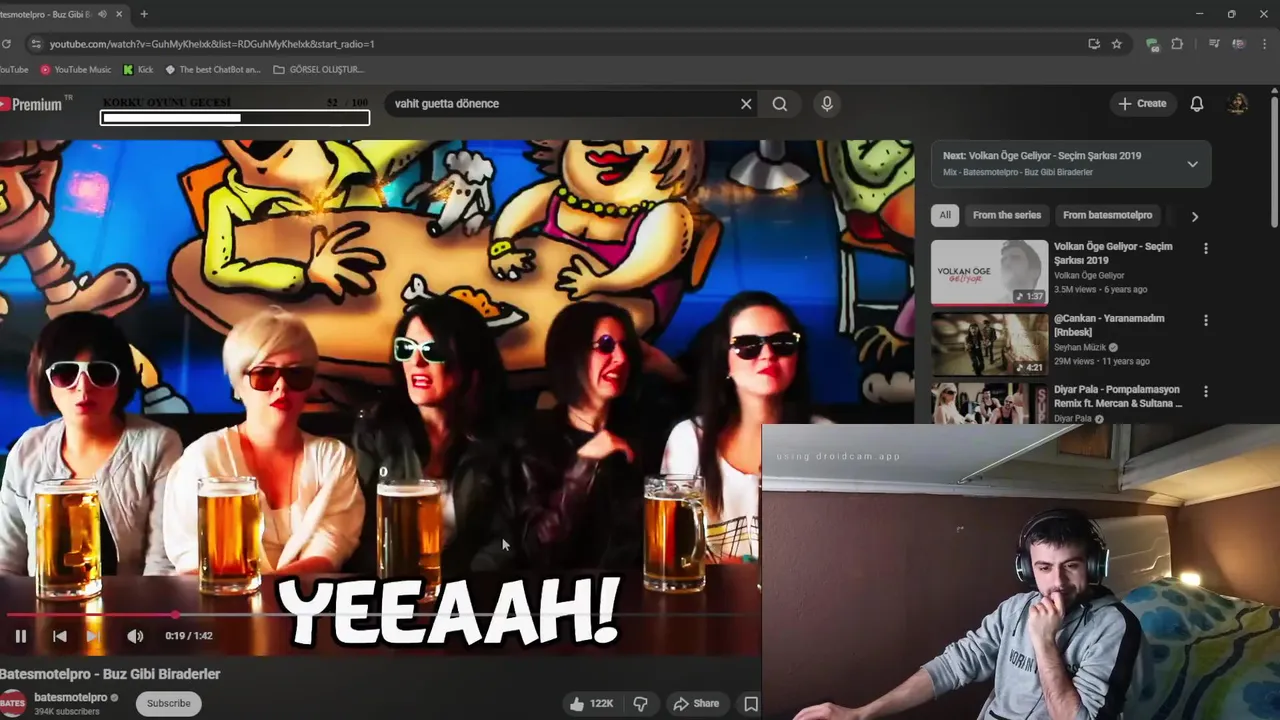
Task: Click the @Cankan - Yaranamadım title
Action: (x=1109, y=325)
